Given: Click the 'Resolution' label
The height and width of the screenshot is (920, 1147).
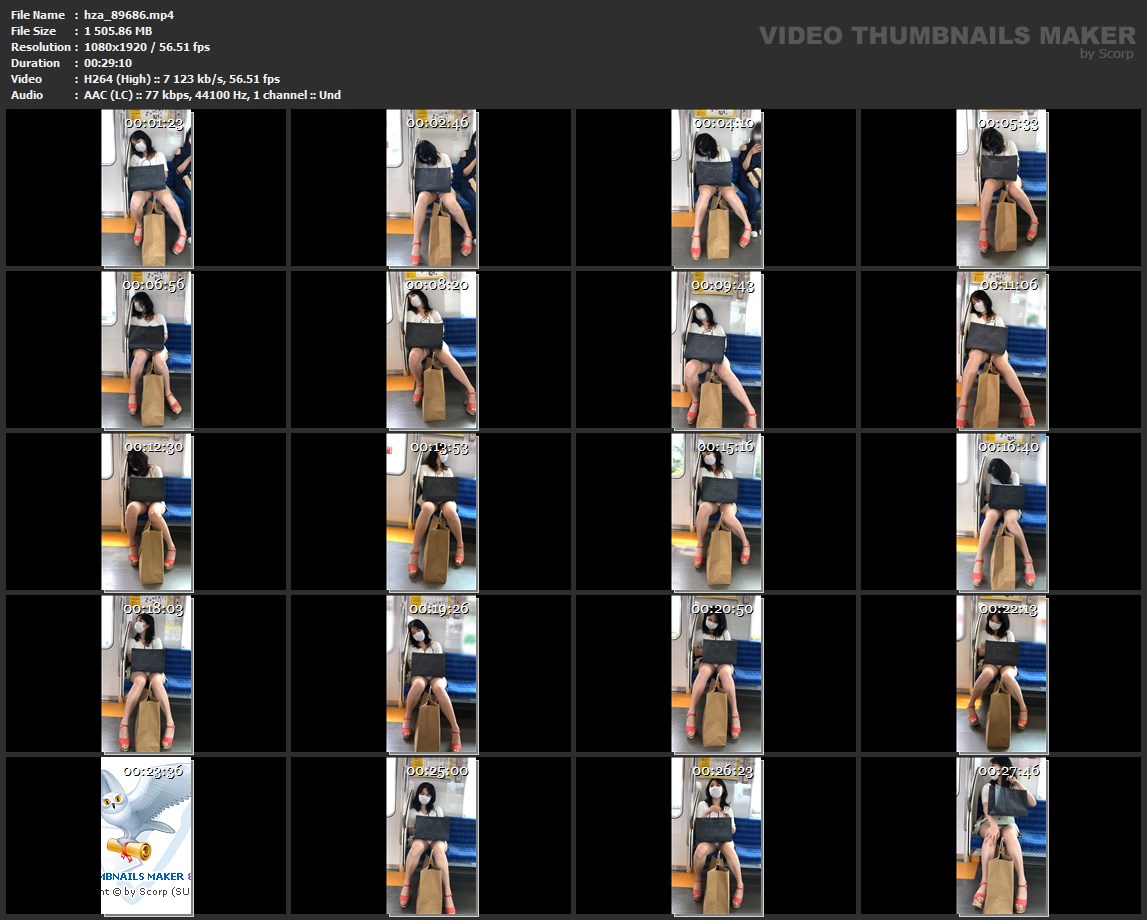Looking at the screenshot, I should (x=40, y=47).
